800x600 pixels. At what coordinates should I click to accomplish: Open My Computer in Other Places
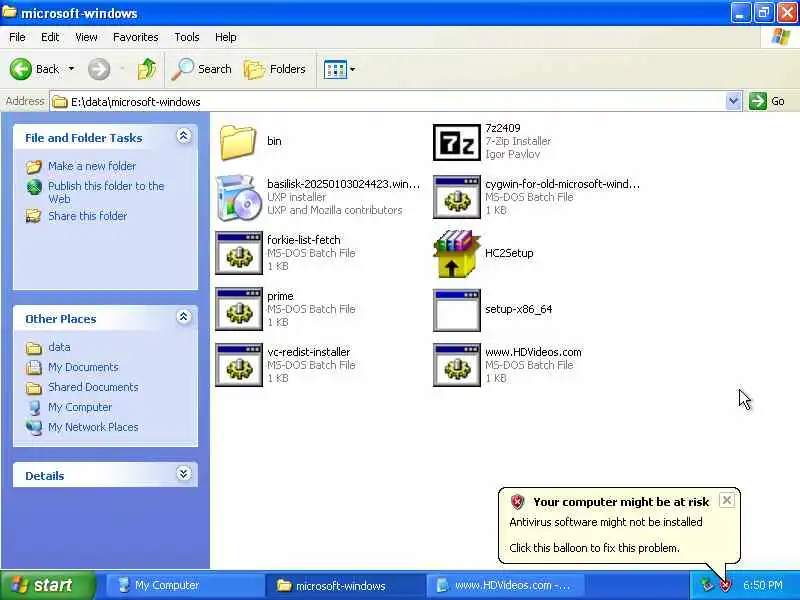coord(80,407)
